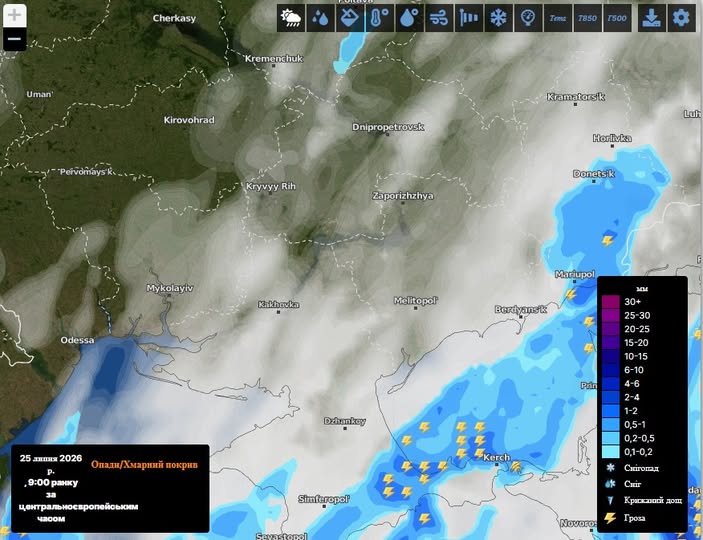Select the wind layer icon
Viewport: 703px width, 540px height.
point(439,18)
